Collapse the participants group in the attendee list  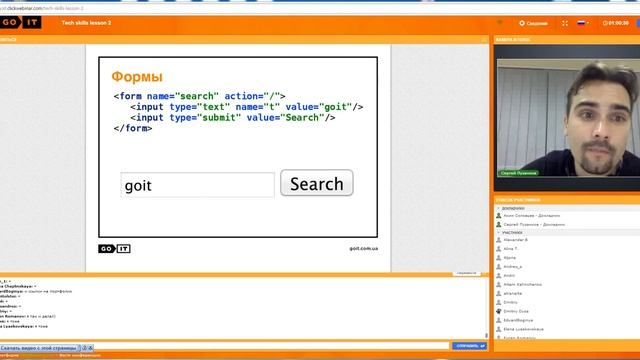tap(498, 233)
